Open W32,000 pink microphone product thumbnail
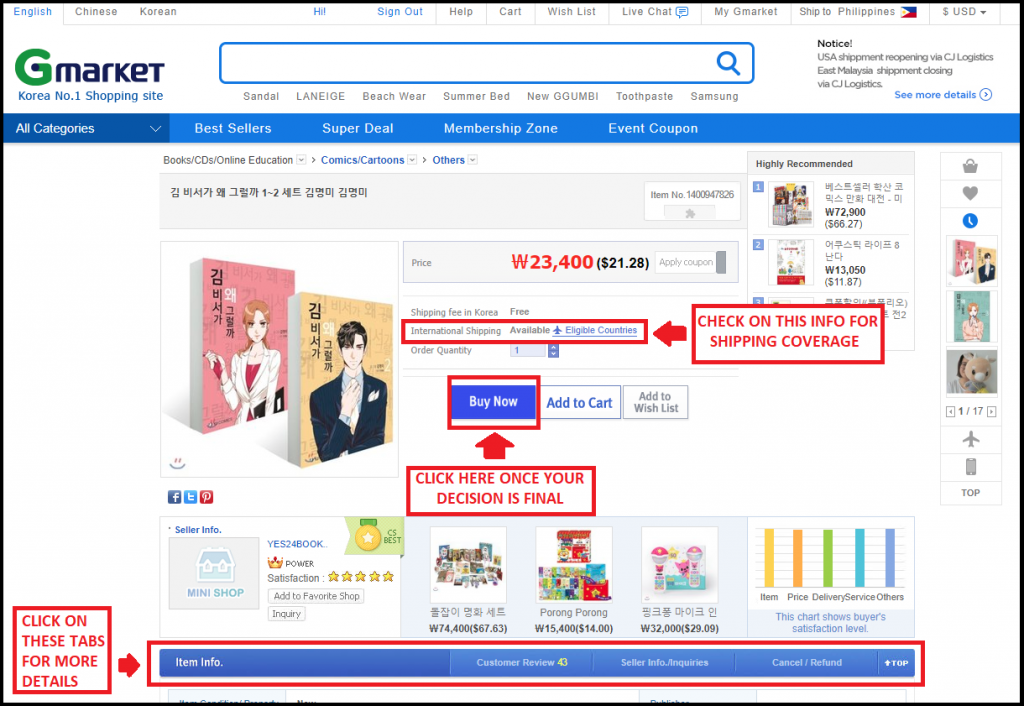Screen dimensions: 1024x706 [679, 565]
